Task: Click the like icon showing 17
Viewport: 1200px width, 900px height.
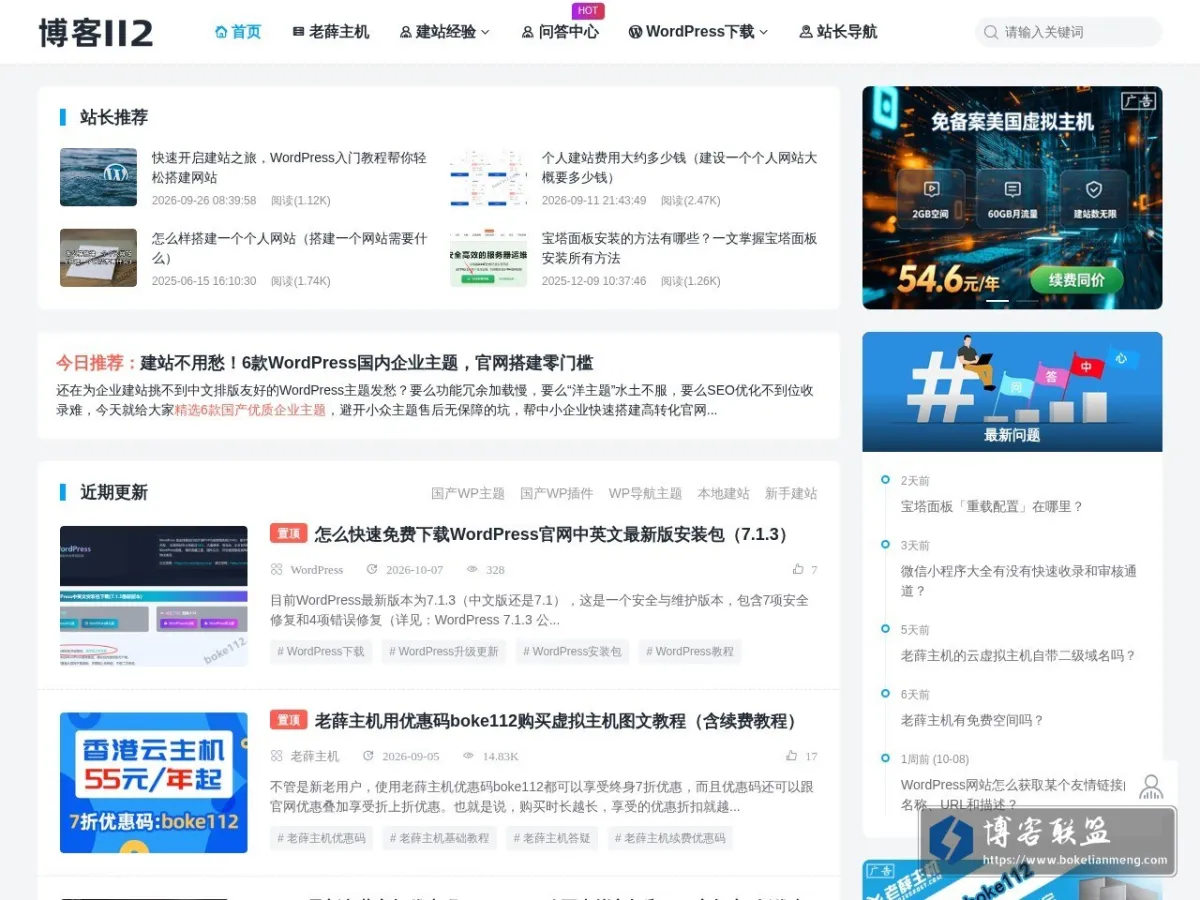Action: (791, 756)
